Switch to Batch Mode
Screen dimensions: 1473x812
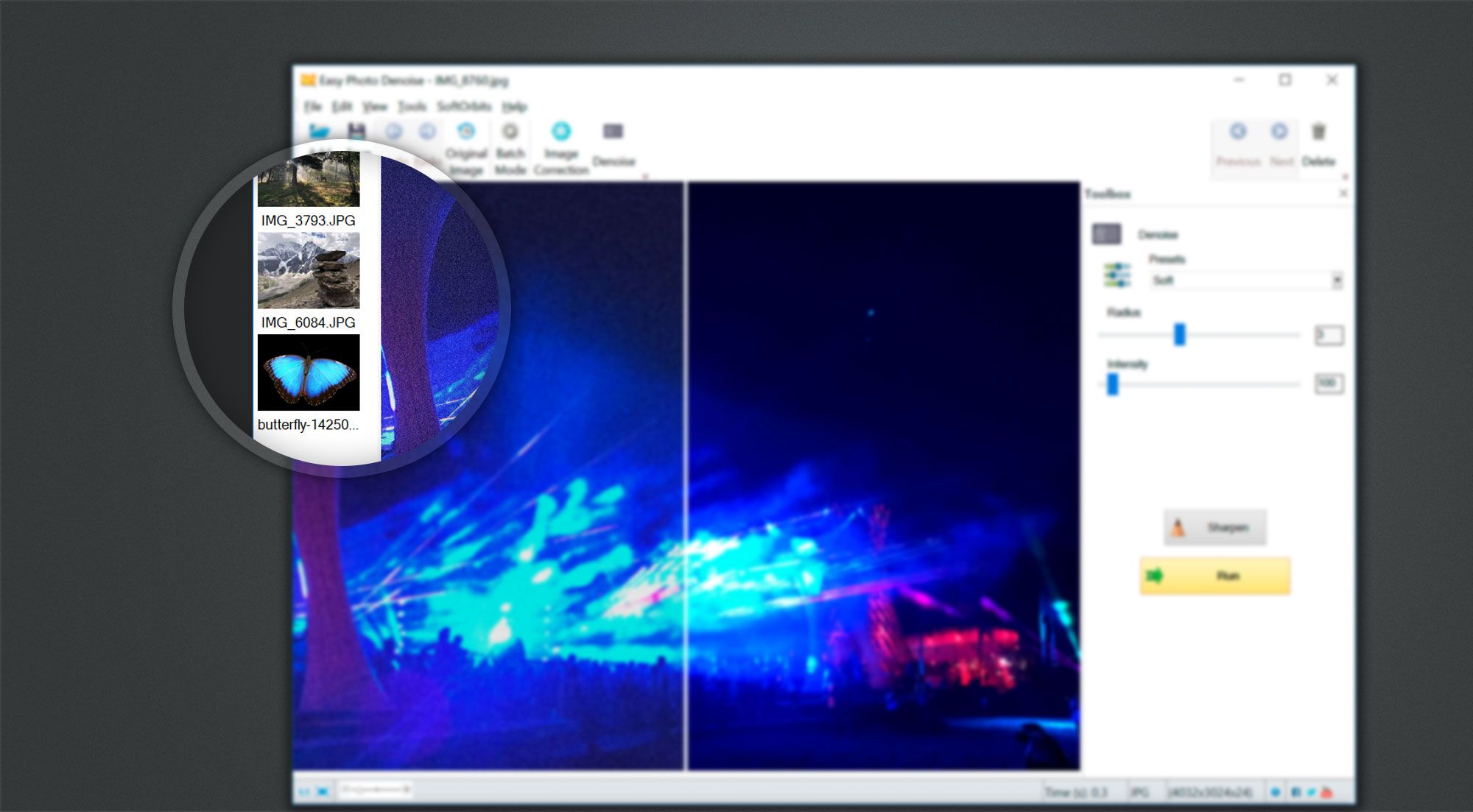tap(510, 149)
